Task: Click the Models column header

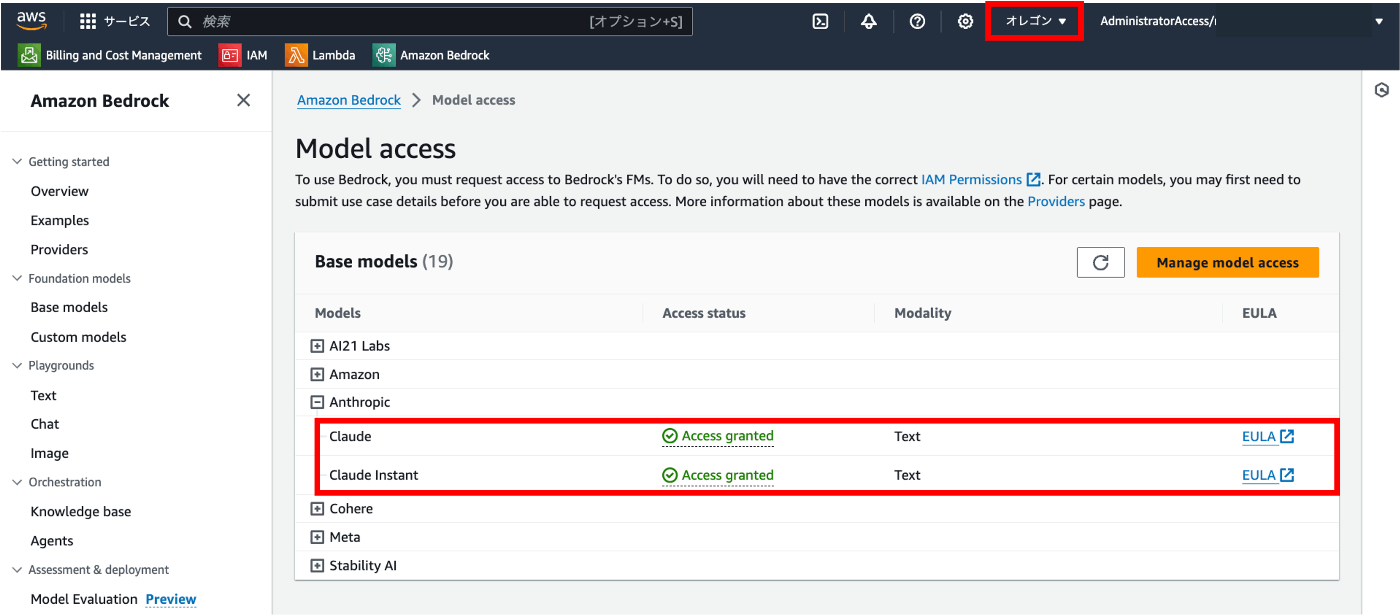Action: click(338, 313)
